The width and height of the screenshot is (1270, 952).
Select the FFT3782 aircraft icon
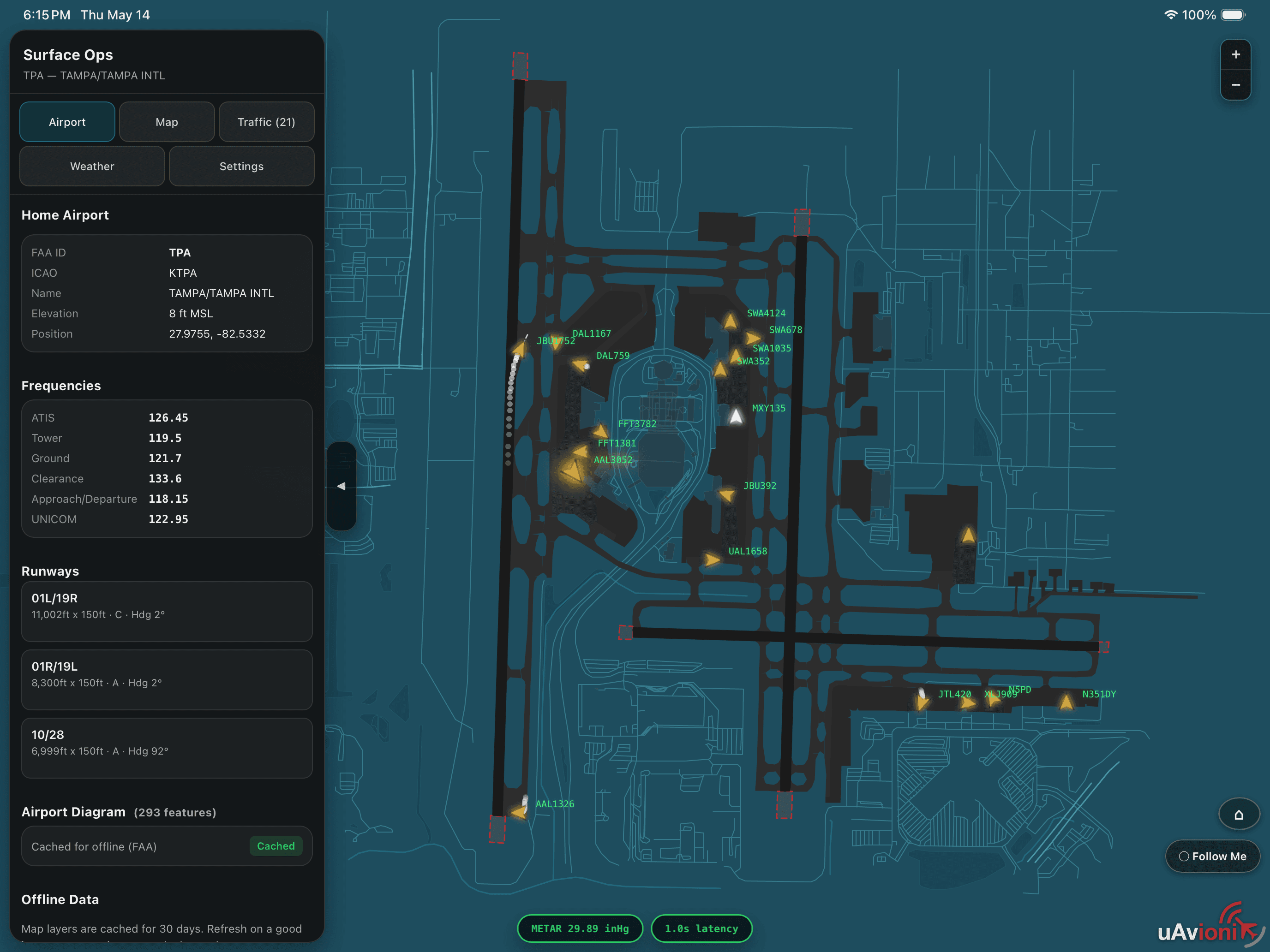point(600,431)
